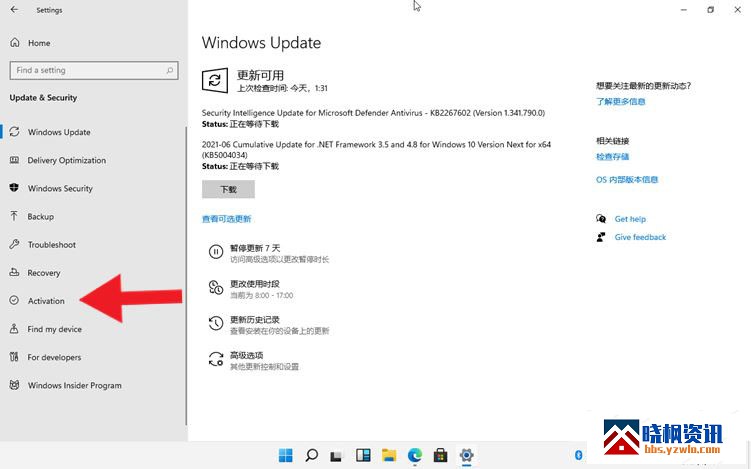Click the gear-sync icon for 高级选项
This screenshot has height=469, width=751.
pos(216,359)
